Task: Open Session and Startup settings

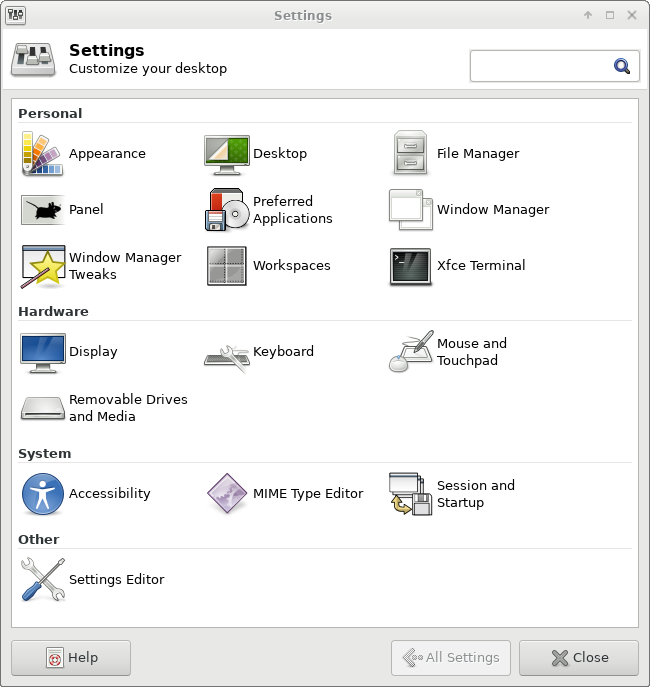Action: pyautogui.click(x=452, y=493)
